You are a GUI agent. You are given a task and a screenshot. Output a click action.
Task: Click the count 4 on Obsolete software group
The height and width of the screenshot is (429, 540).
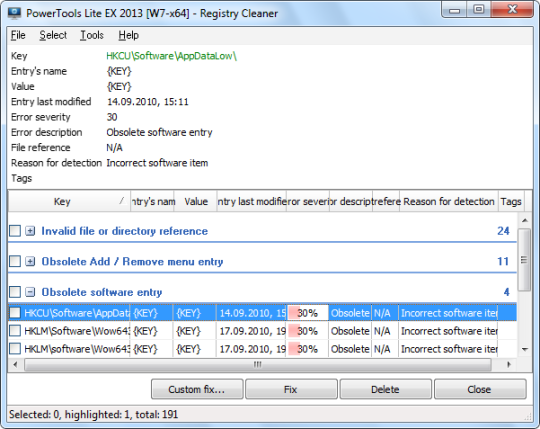tap(507, 292)
